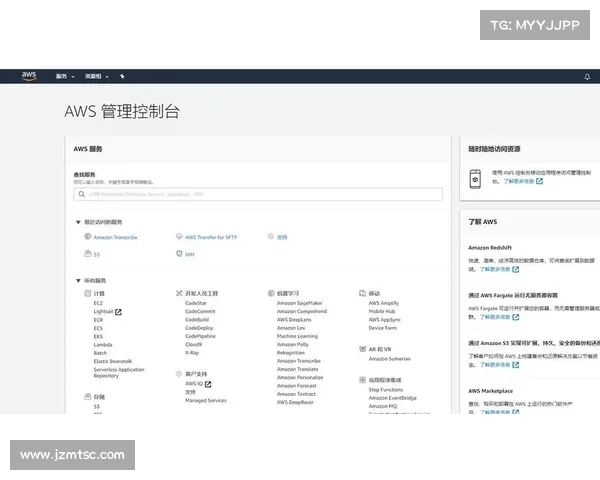Click the customer enablement category icon
The image size is (600, 480).
(x=179, y=374)
